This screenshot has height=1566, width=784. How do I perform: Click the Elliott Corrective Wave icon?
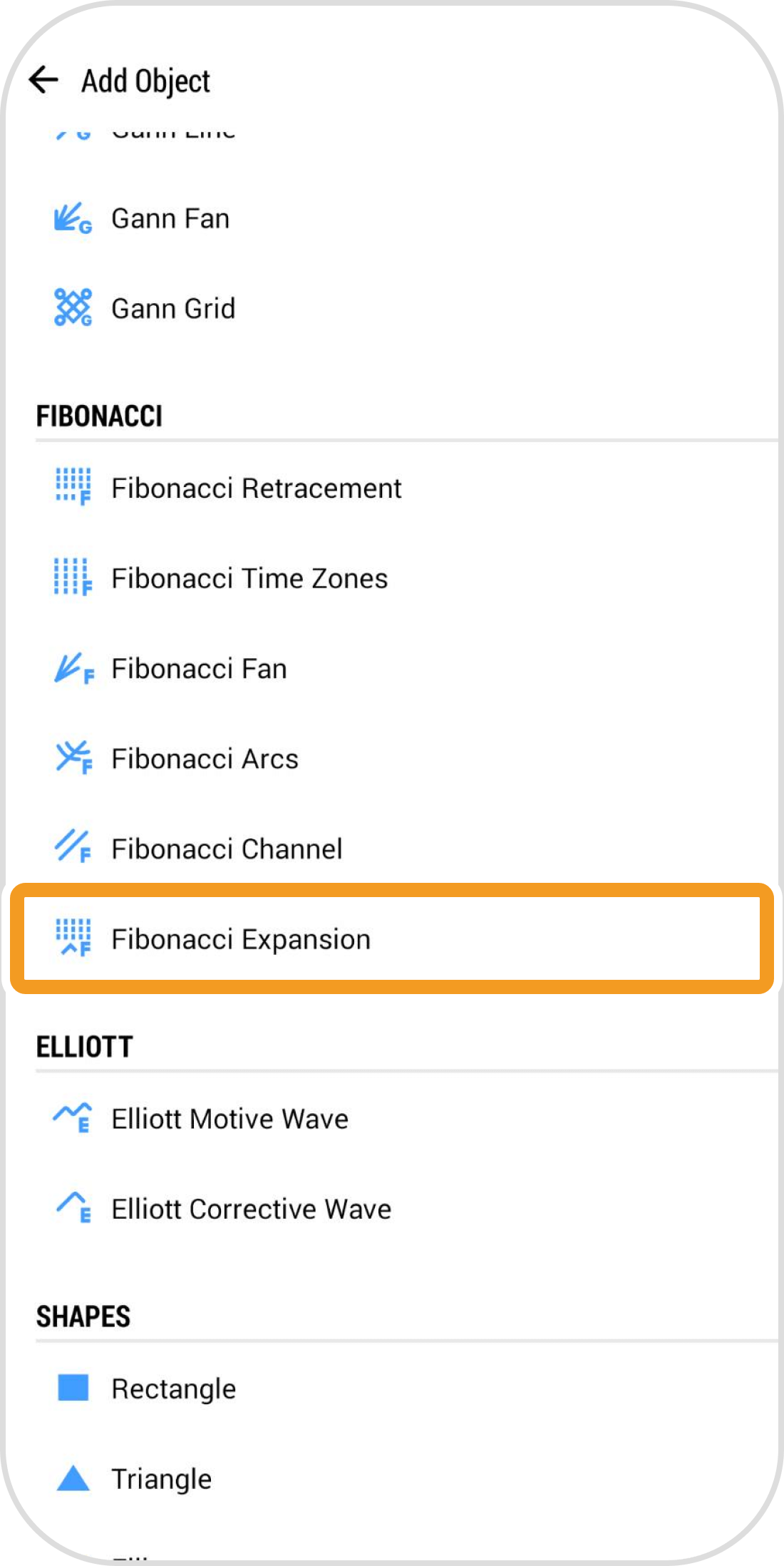pos(73,1208)
